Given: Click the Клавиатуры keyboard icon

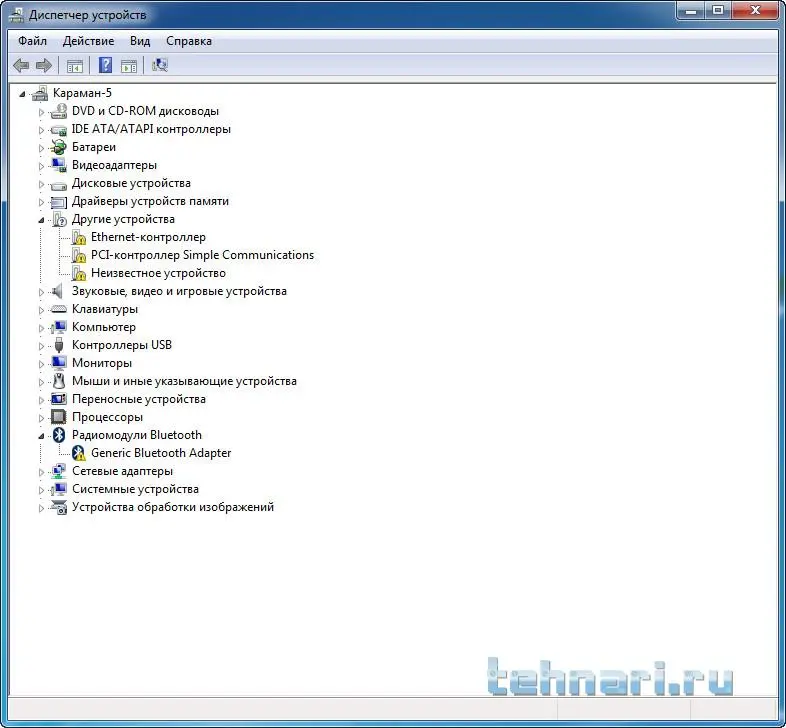Looking at the screenshot, I should 59,309.
